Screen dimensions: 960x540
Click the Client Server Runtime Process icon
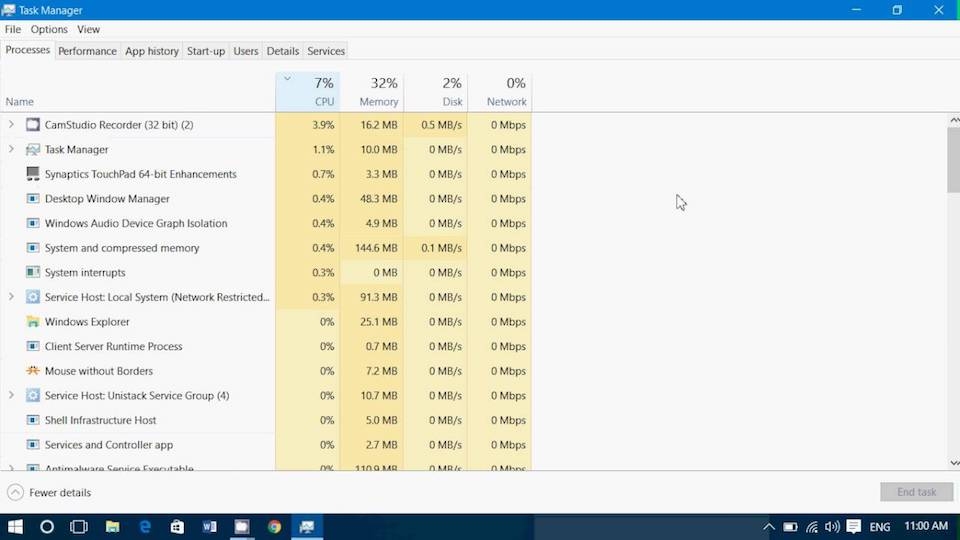click(x=33, y=346)
